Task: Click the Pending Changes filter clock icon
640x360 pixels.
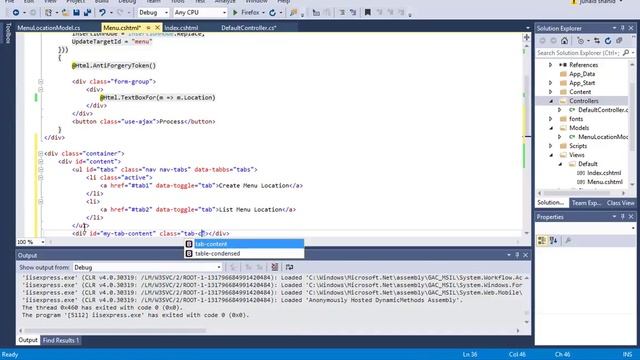Action: (580, 41)
